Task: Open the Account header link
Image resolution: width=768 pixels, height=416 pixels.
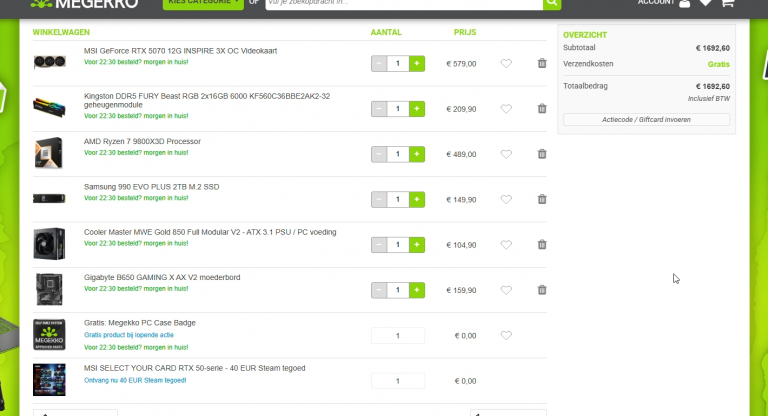Action: (x=656, y=2)
